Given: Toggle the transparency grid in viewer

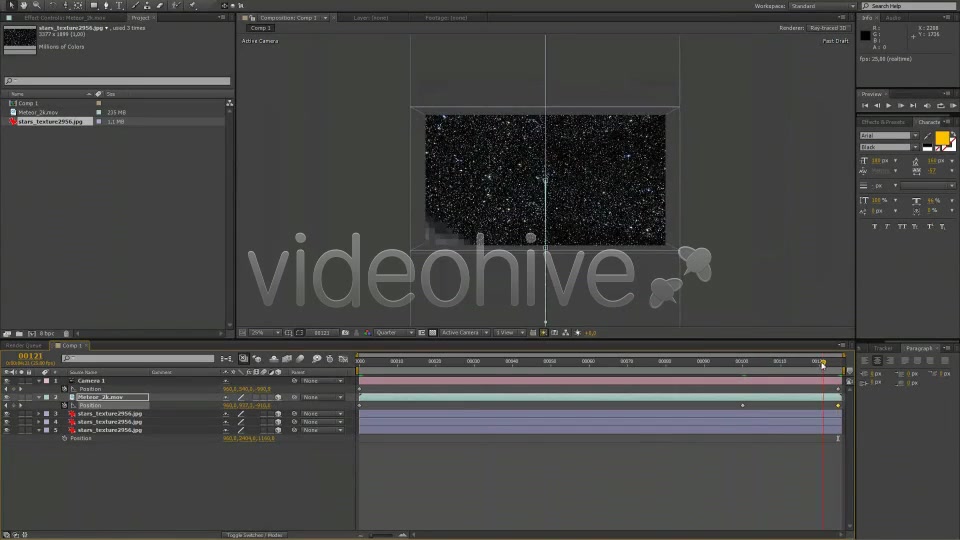Looking at the screenshot, I should tap(433, 332).
